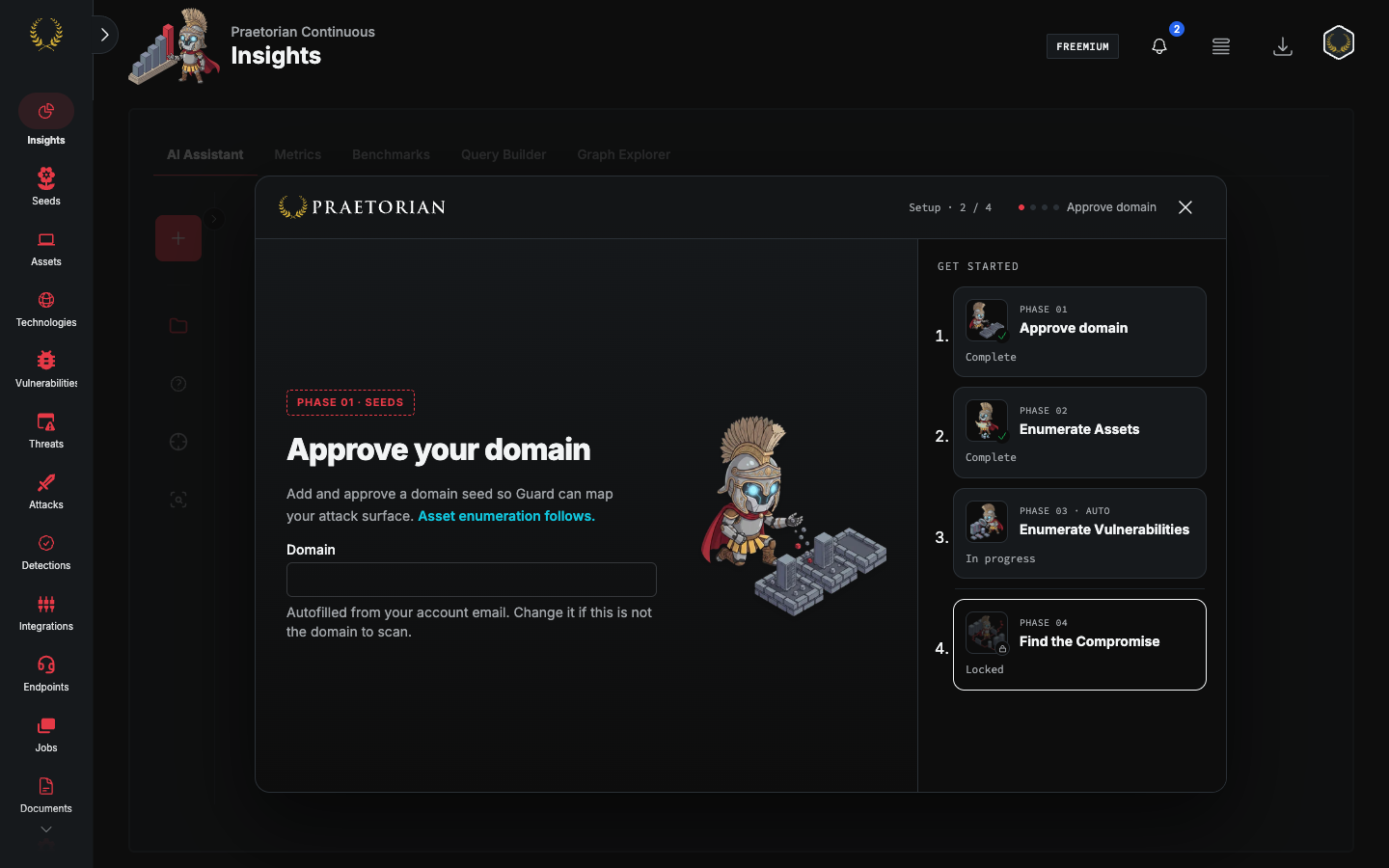Click the Phase 02 gladiator thumbnail
Viewport: 1389px width, 868px height.
click(987, 420)
